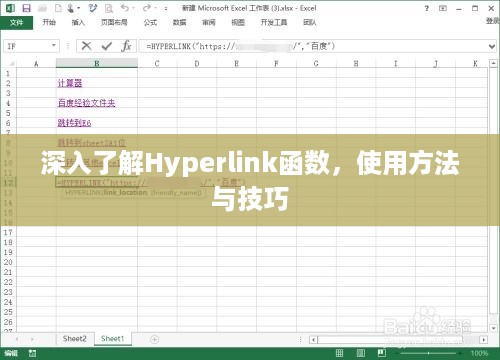Click previous sheet navigation arrow
The image size is (500, 360).
coord(17,339)
